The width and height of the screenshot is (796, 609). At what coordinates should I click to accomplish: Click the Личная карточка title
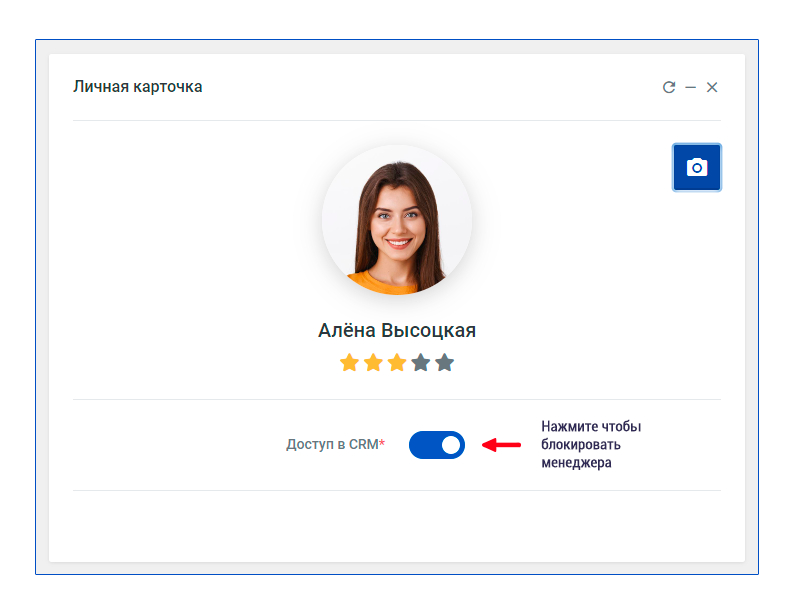tap(138, 87)
